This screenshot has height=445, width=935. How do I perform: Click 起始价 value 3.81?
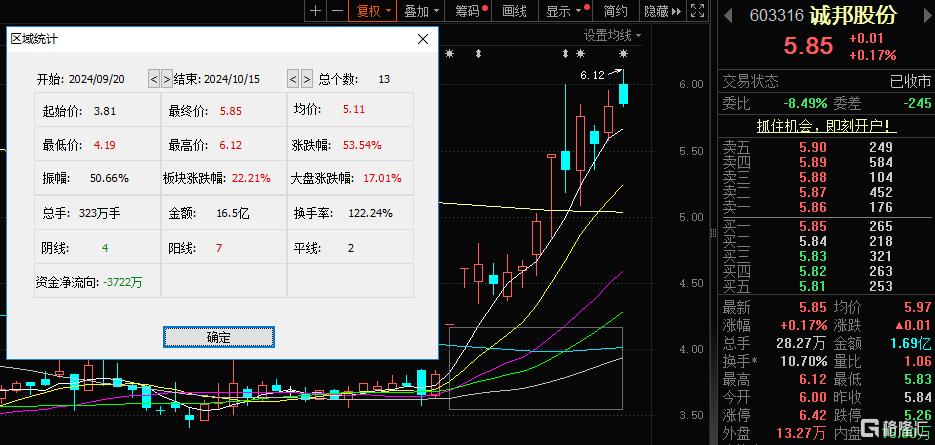105,111
